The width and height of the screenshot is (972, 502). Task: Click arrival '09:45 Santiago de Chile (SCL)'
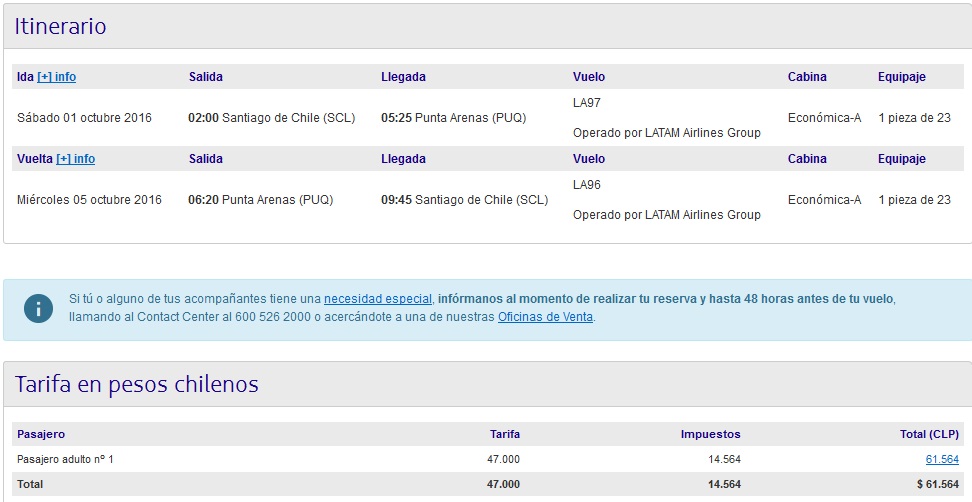point(464,200)
